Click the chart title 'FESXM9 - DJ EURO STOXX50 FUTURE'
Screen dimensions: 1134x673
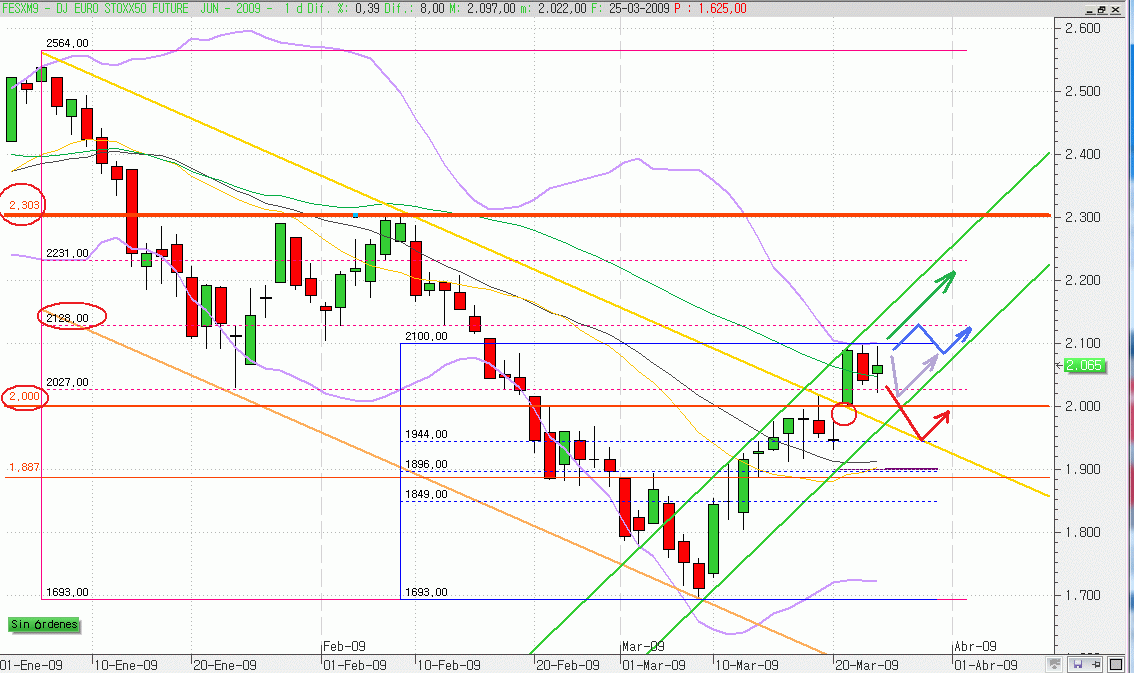tap(95, 9)
